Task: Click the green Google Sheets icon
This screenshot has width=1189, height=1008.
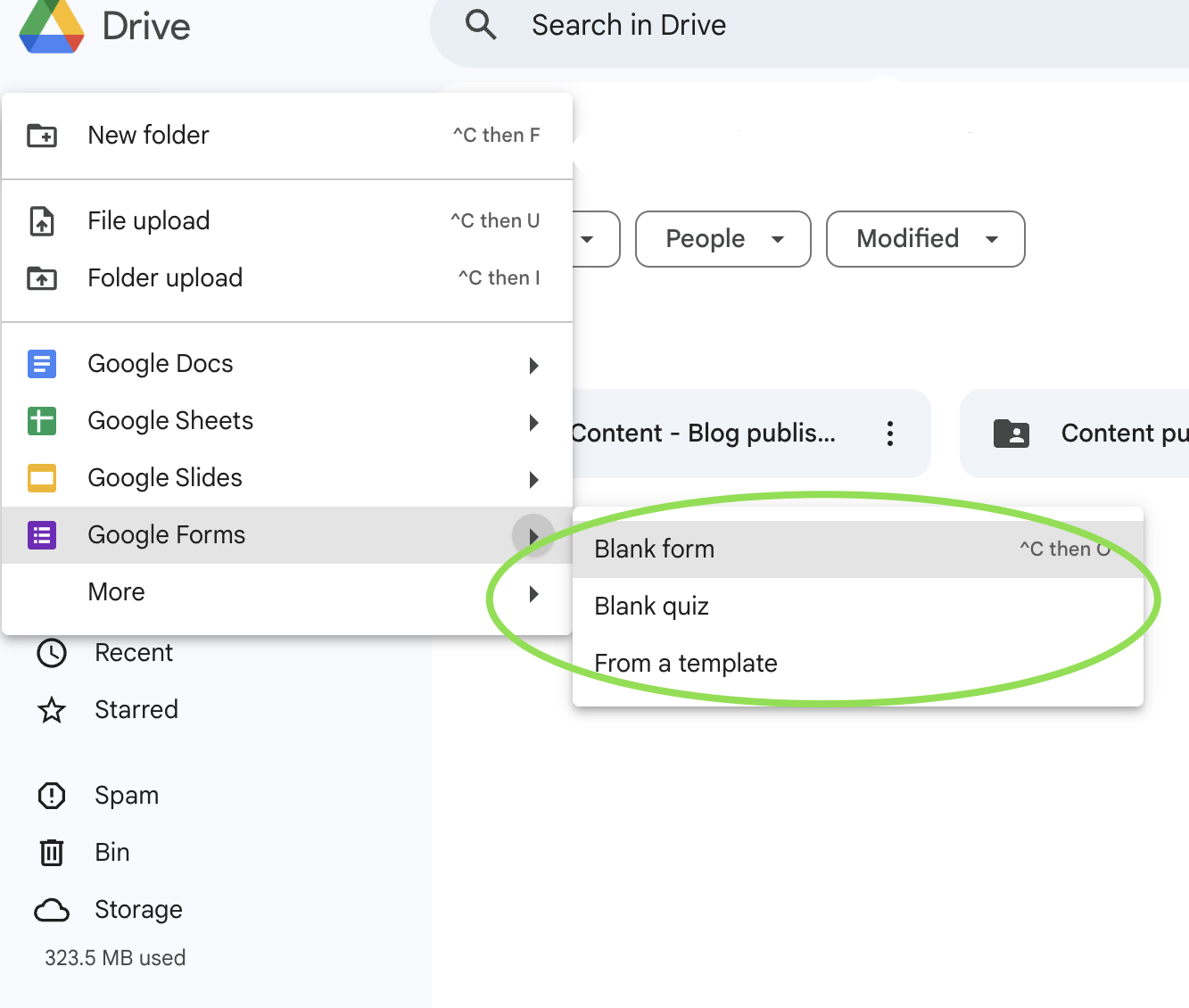Action: pyautogui.click(x=42, y=421)
